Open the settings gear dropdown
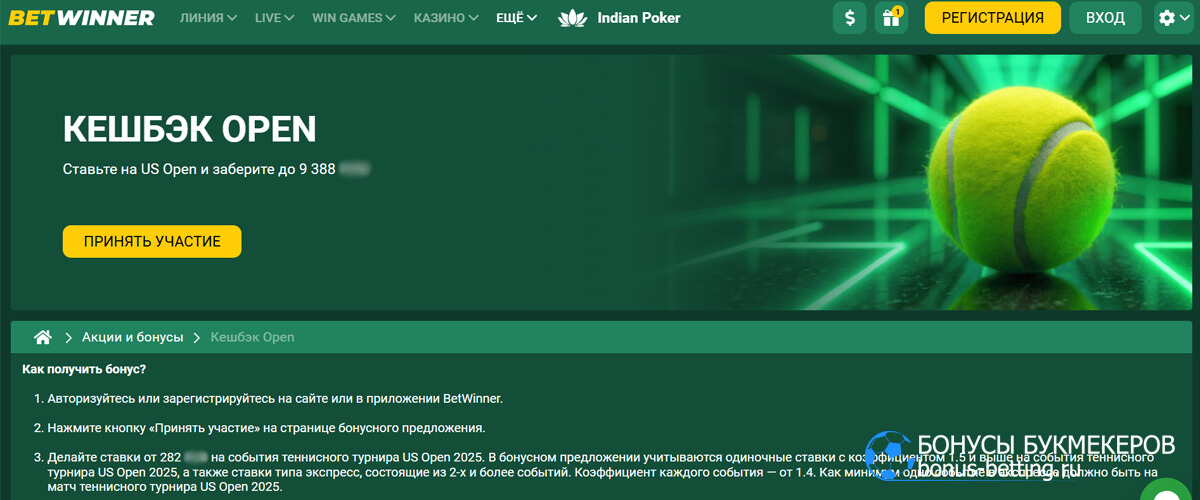Screen dimensions: 1200x500 tap(1174, 18)
